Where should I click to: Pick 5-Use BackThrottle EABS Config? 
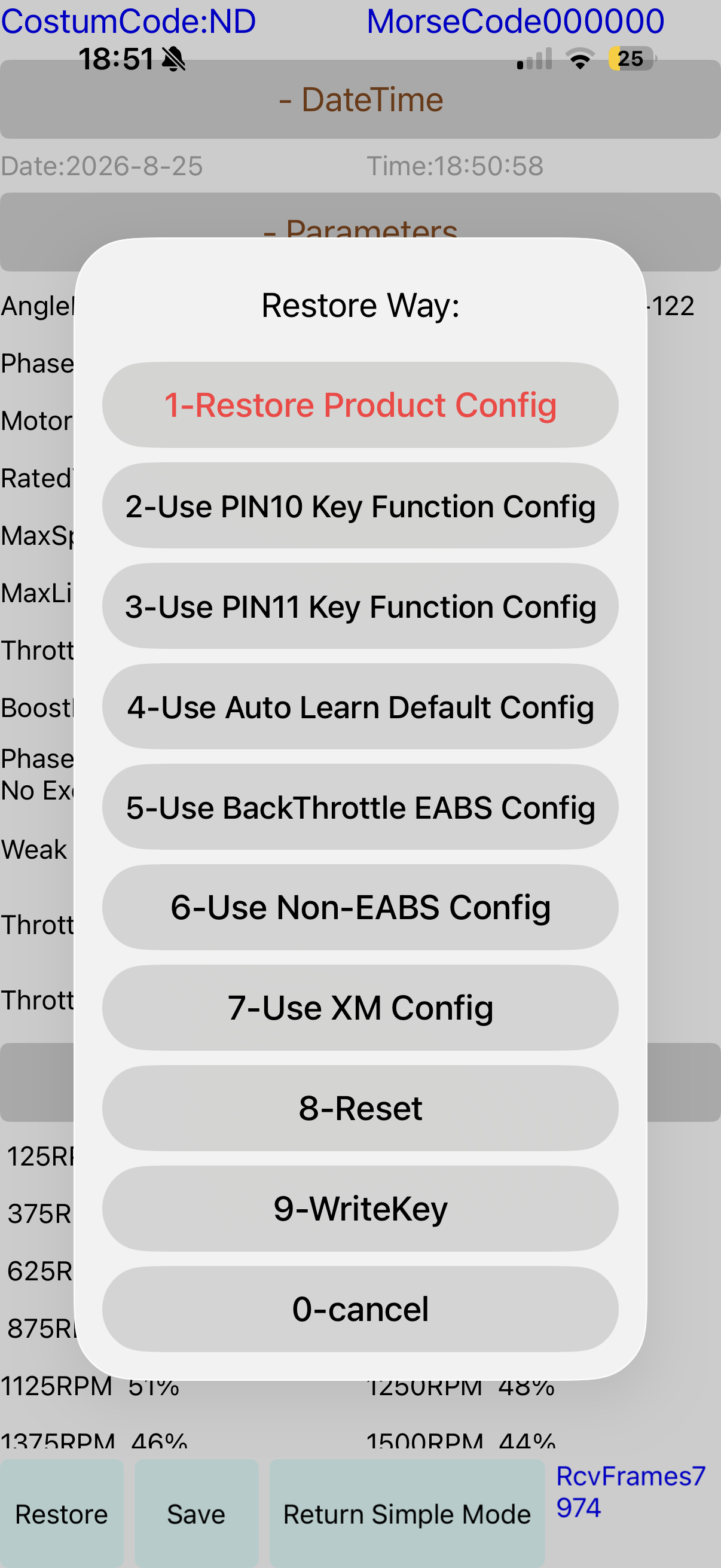click(x=360, y=807)
